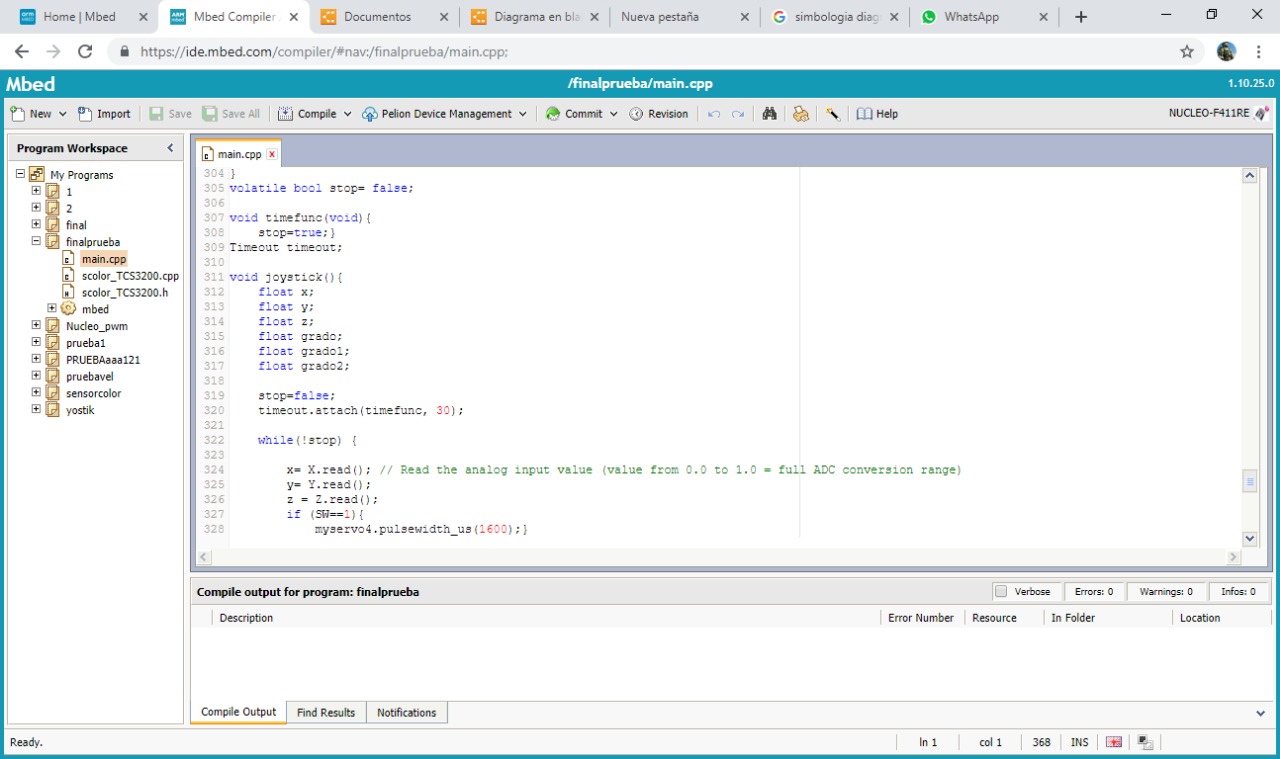
Task: Click the mbed library gear icon
Action: 68,309
